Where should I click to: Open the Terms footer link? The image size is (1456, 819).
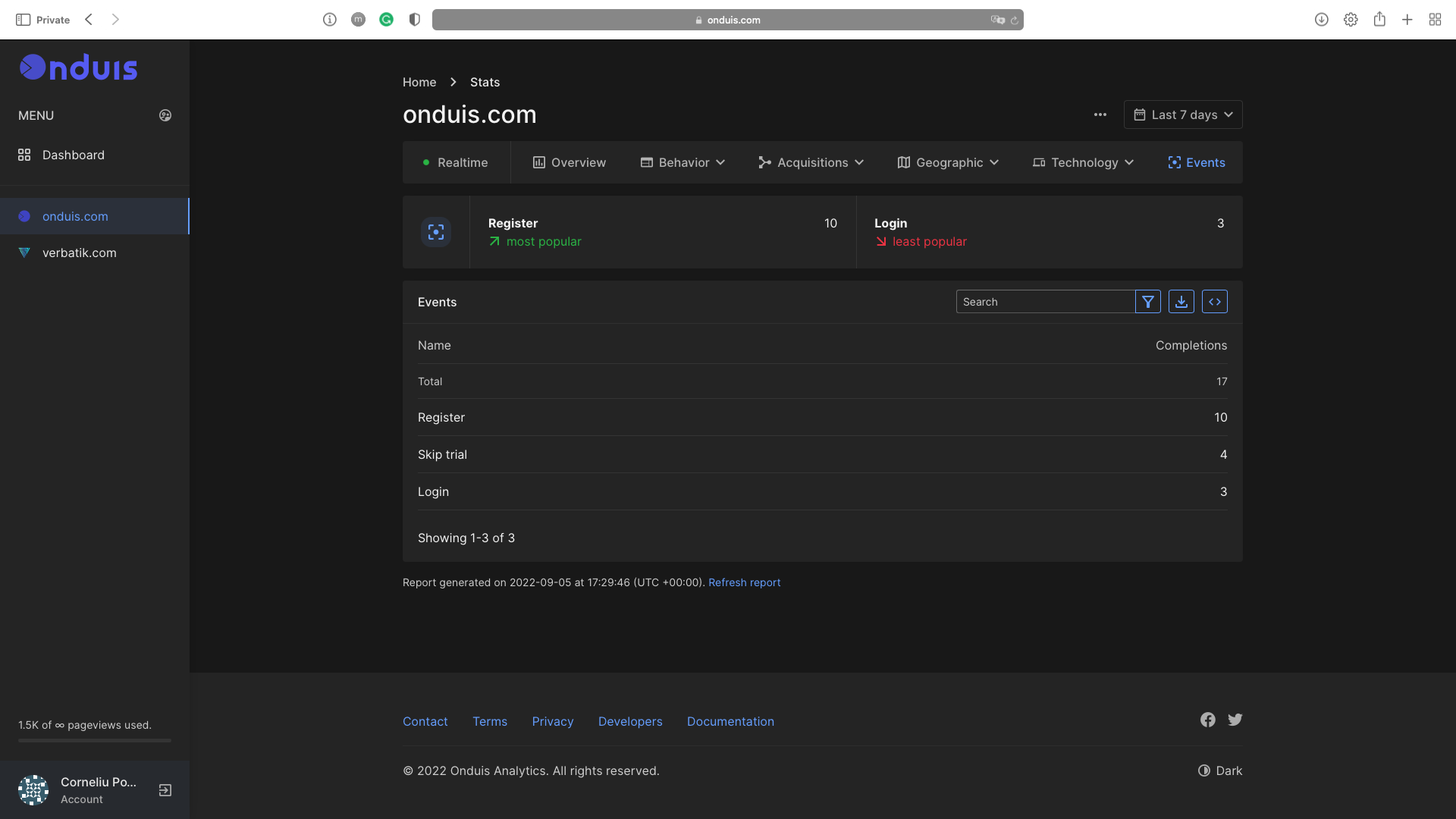490,721
